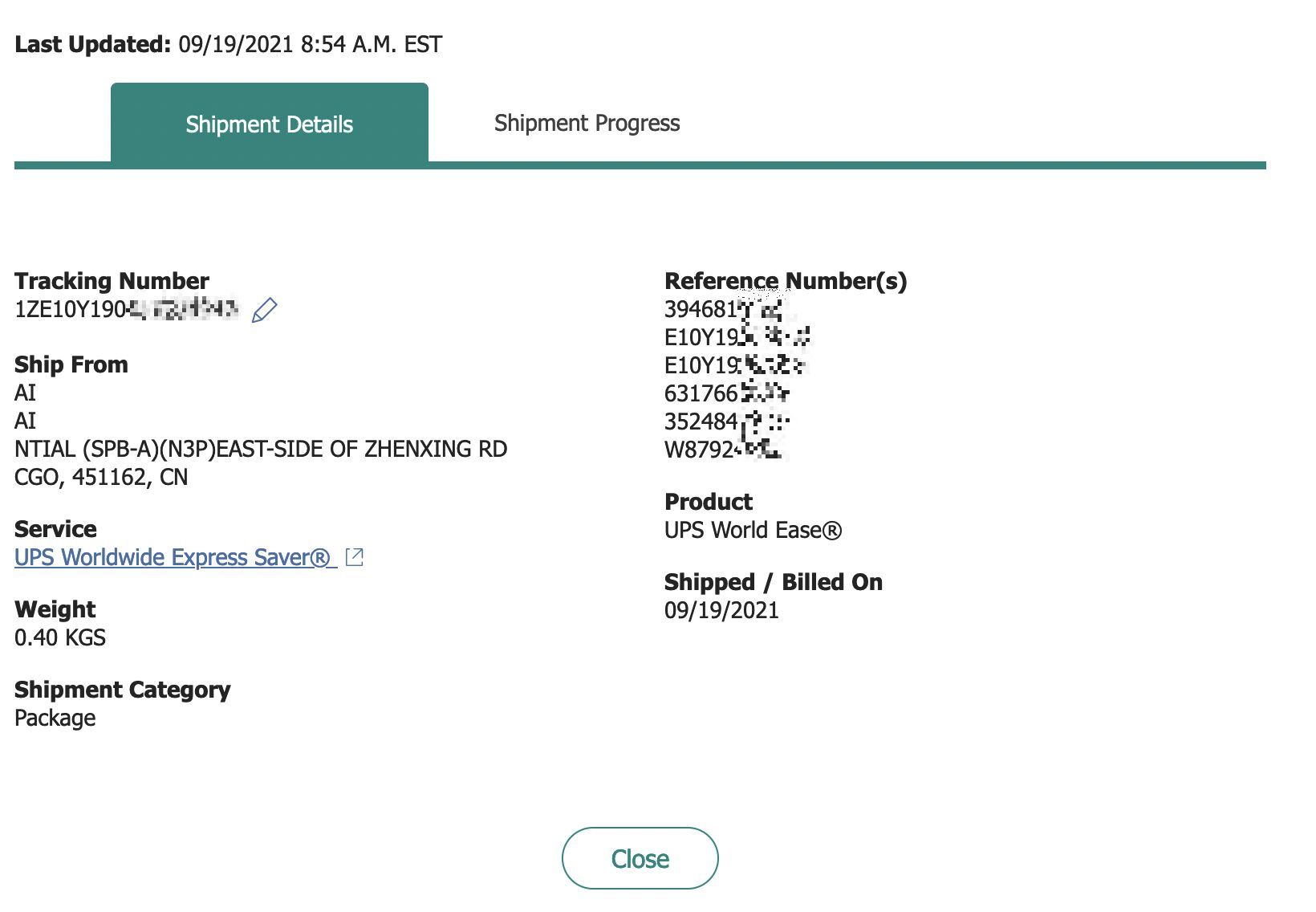
Task: Select the reference number starting 631766
Action: (727, 393)
